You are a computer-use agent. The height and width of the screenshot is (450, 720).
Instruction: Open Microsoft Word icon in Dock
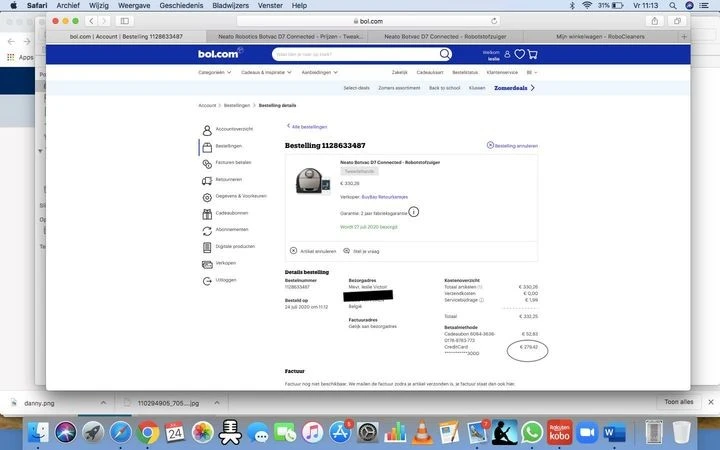614,433
